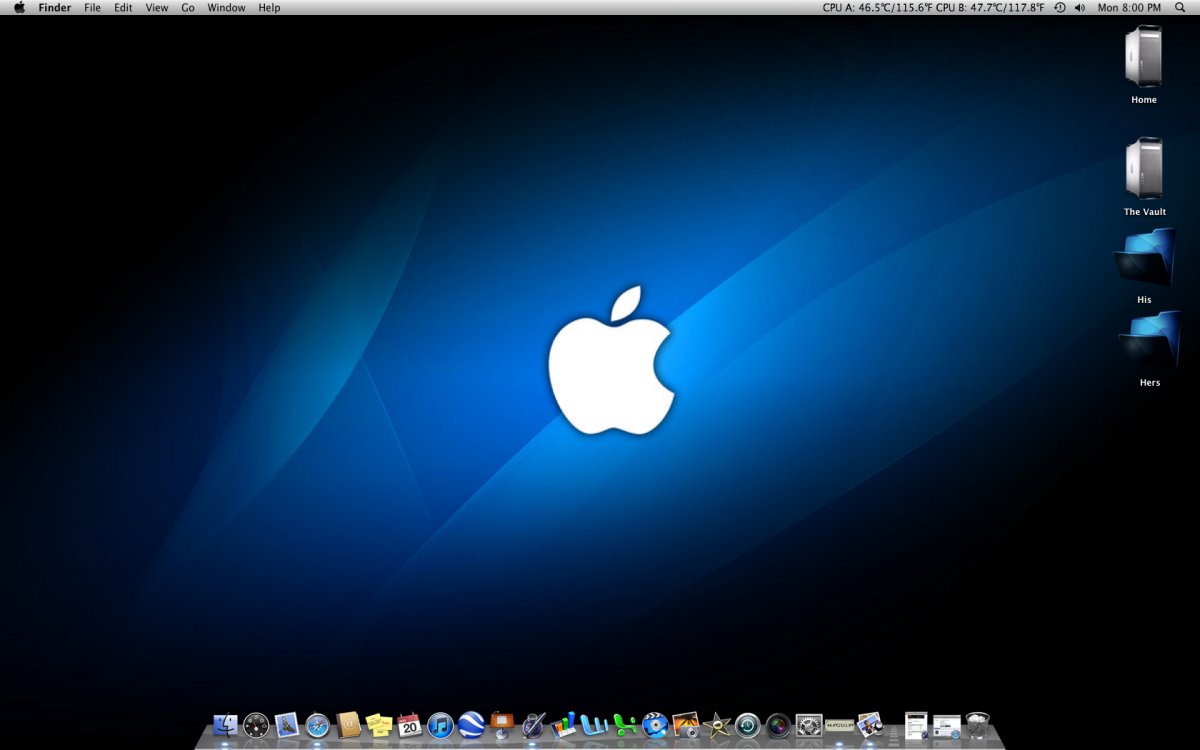The image size is (1200, 750).
Task: Open first minimized document stack in Dock
Action: pos(916,725)
